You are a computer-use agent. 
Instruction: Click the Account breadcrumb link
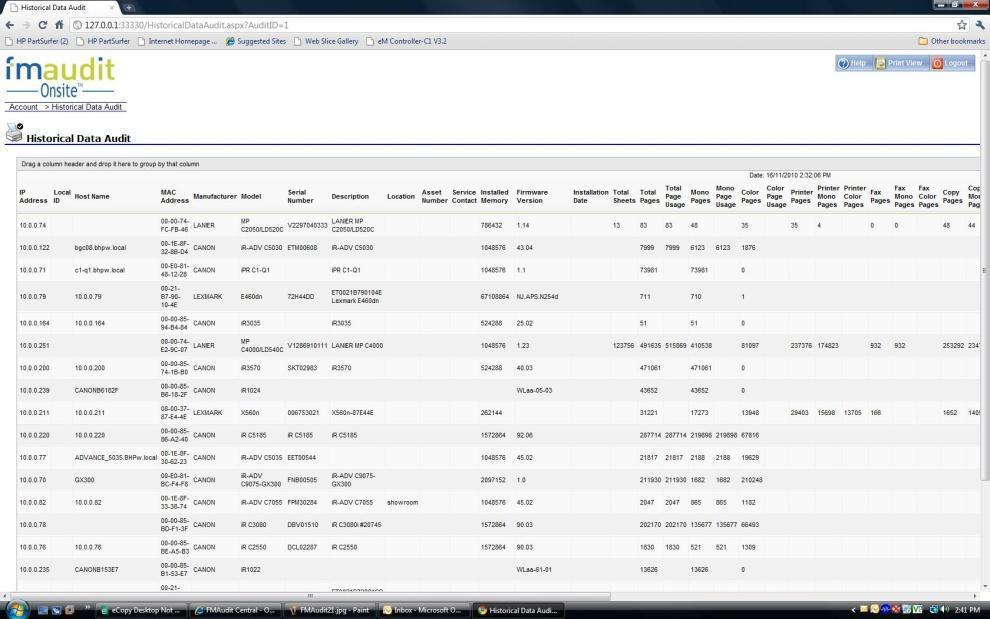coord(22,106)
